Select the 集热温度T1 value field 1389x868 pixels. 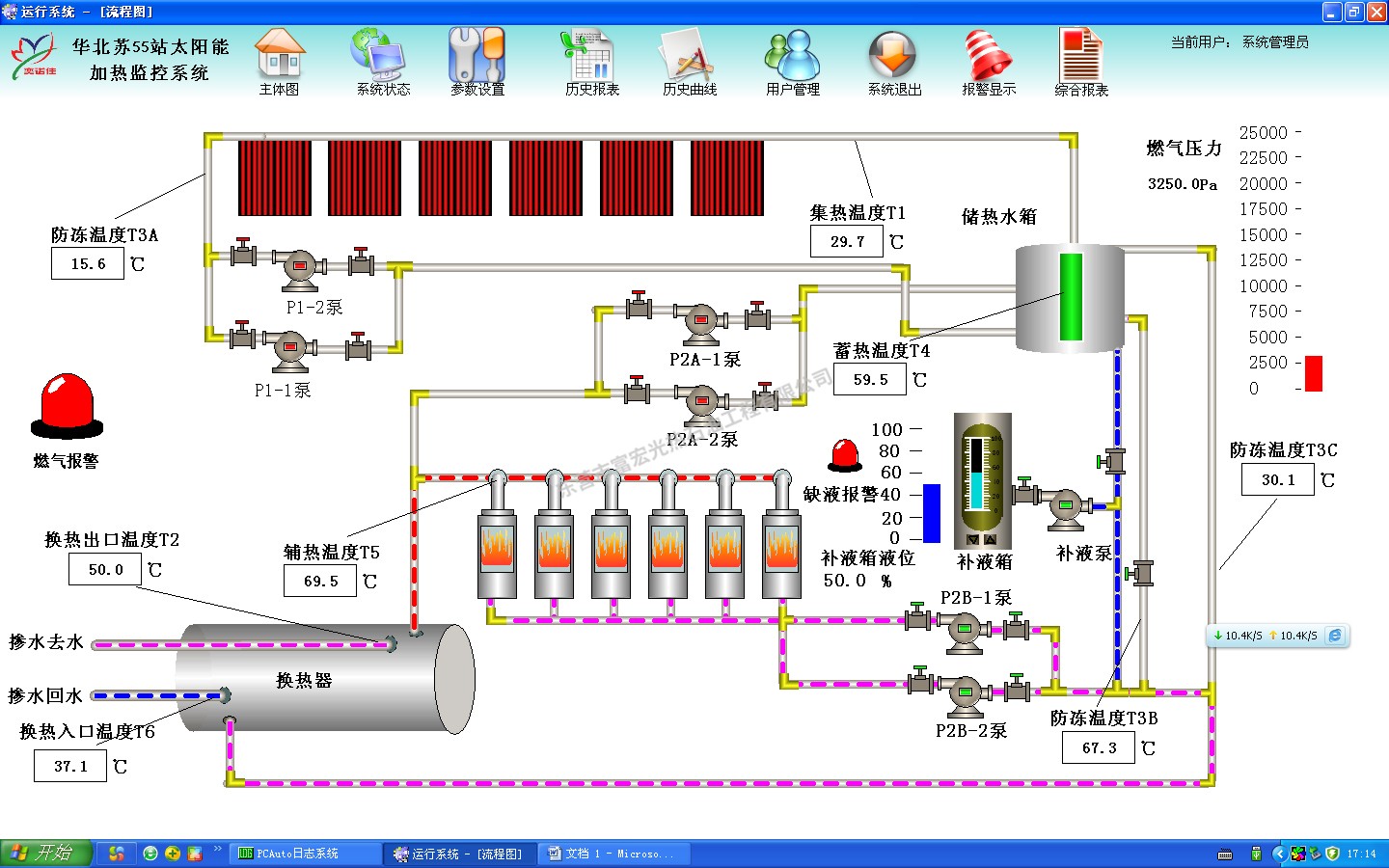click(x=847, y=242)
